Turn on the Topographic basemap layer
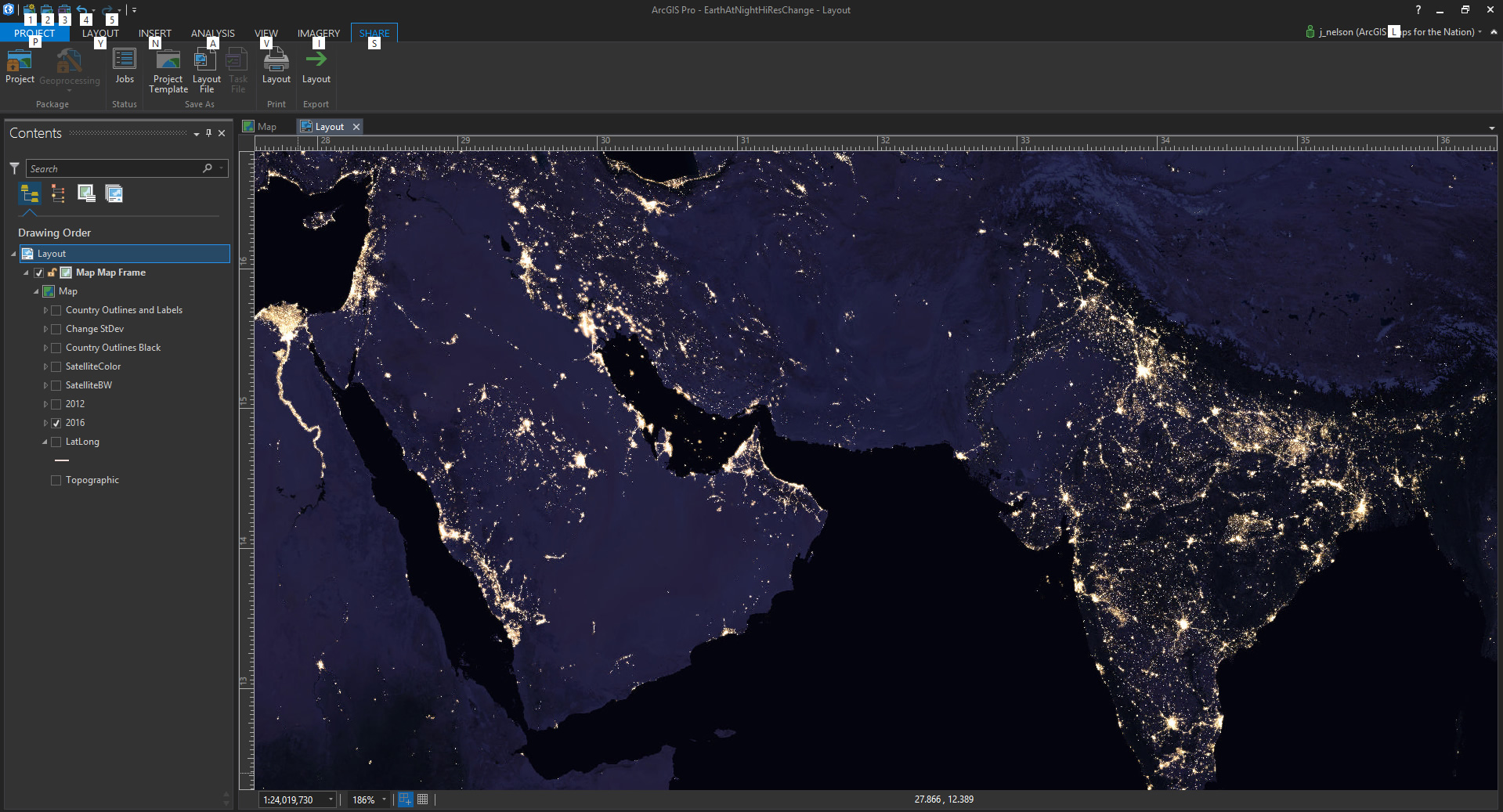The width and height of the screenshot is (1503, 812). point(56,480)
